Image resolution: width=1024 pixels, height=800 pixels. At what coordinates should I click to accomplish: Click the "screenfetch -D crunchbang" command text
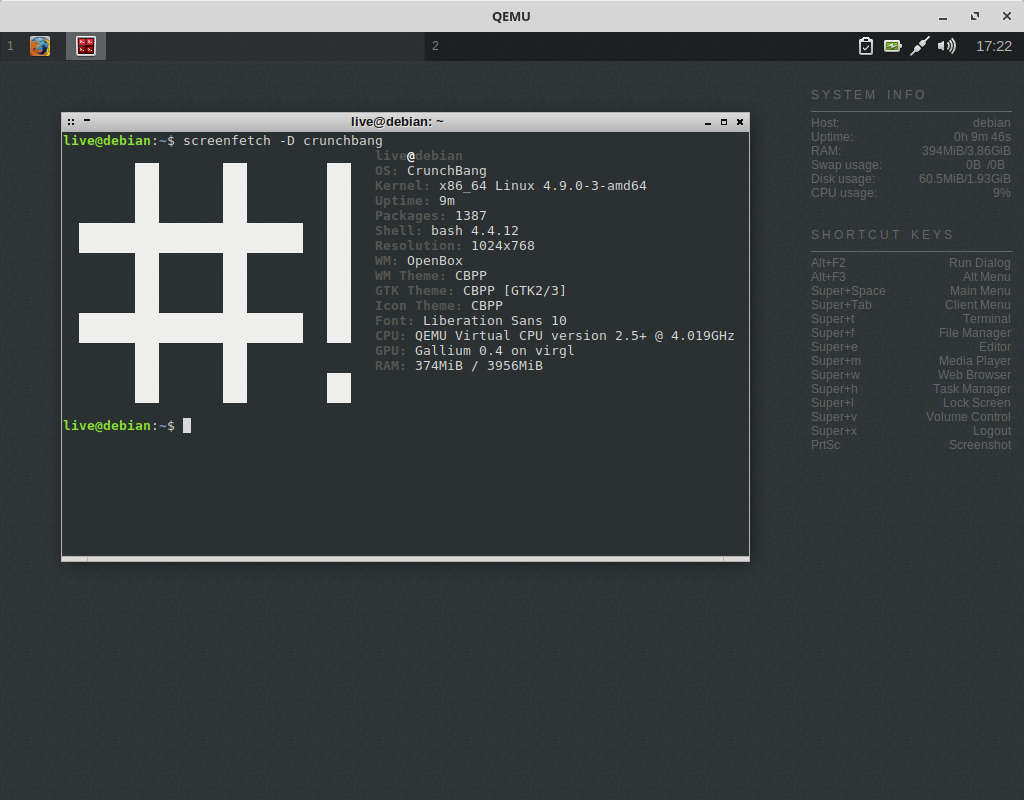point(283,141)
